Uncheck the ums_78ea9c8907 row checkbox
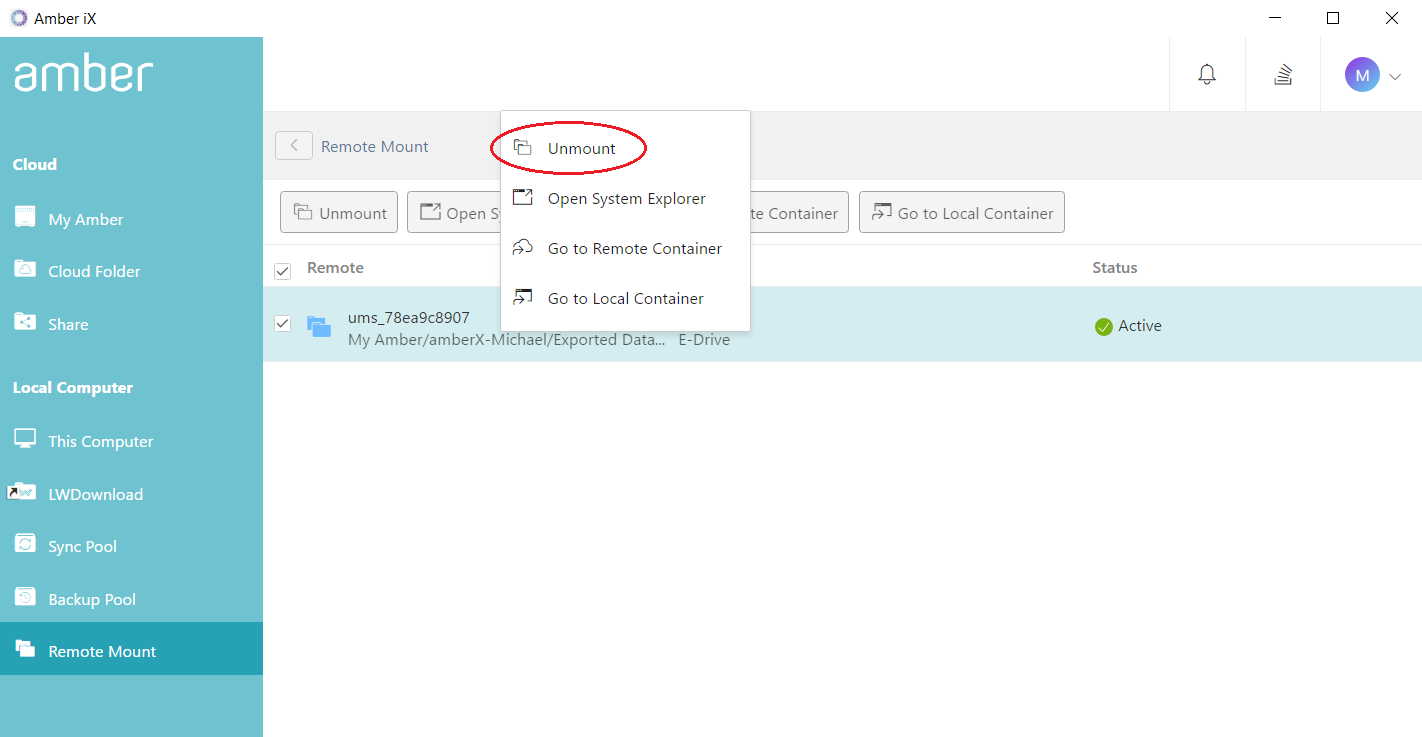Screen dimensions: 1422x737 283,323
